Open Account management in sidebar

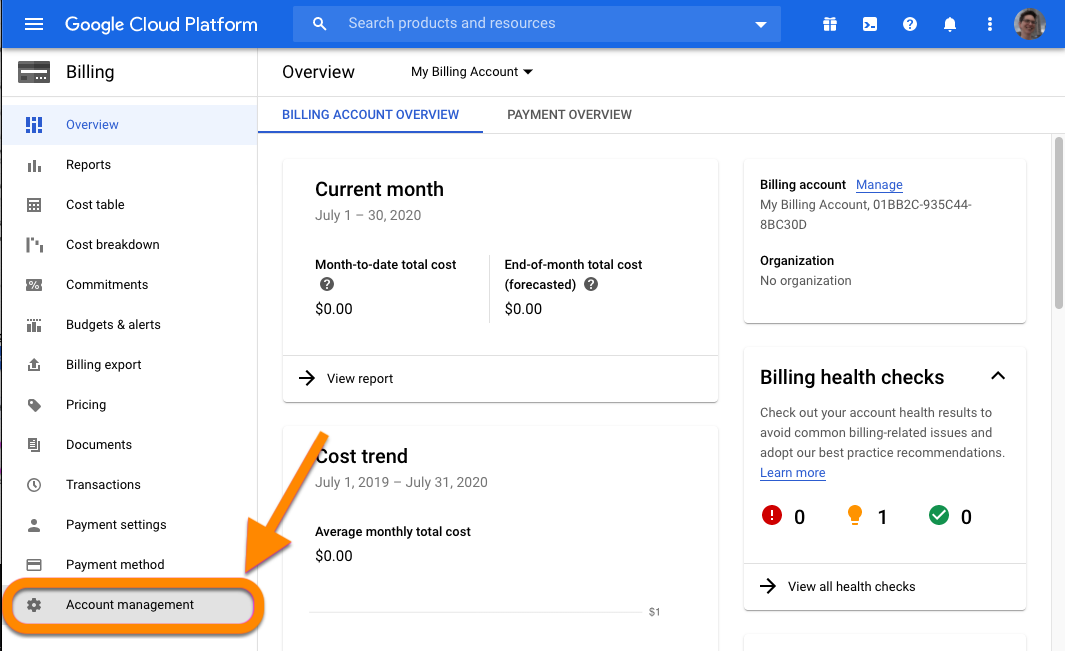pyautogui.click(x=130, y=605)
